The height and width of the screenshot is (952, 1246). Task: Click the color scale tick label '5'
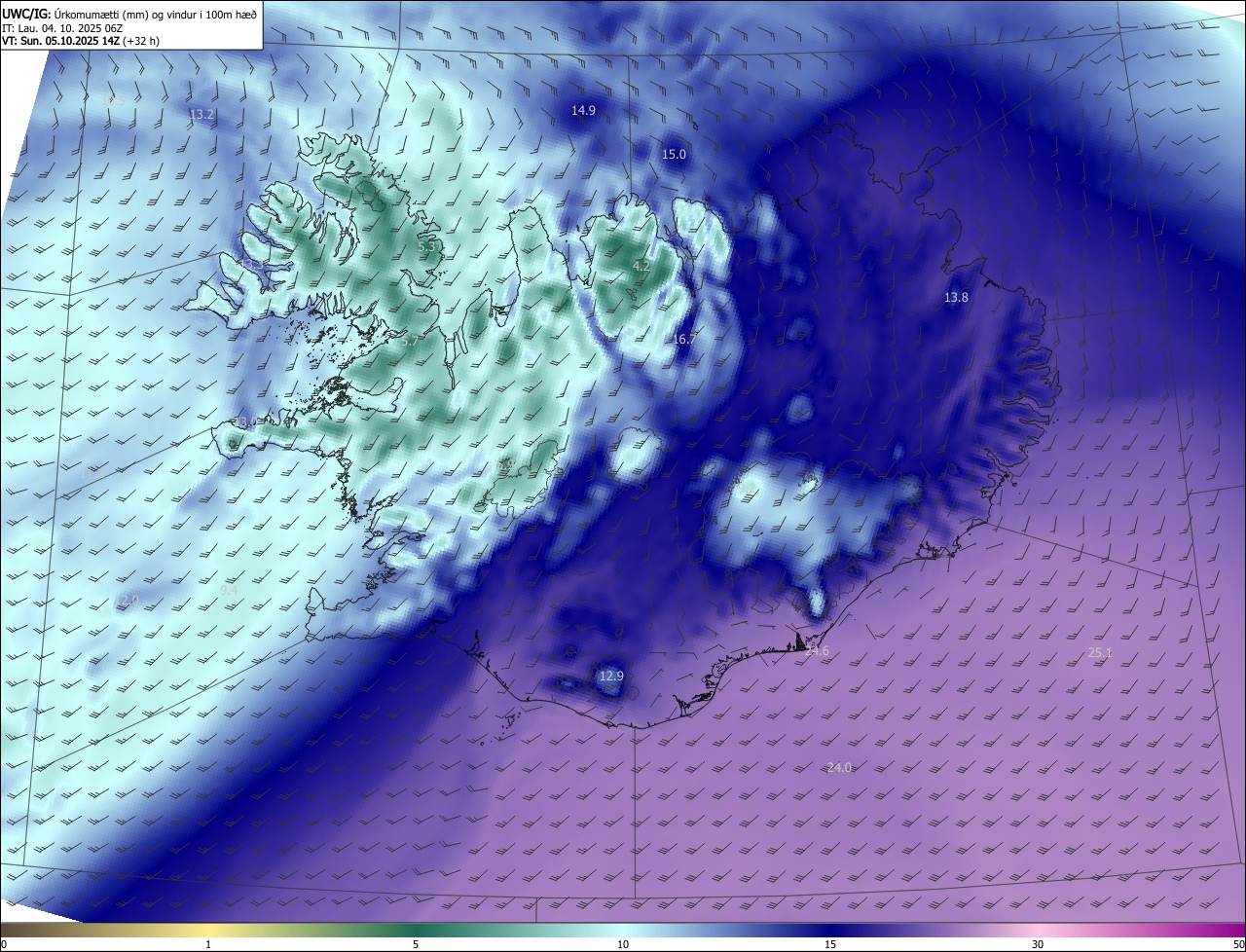click(x=416, y=944)
